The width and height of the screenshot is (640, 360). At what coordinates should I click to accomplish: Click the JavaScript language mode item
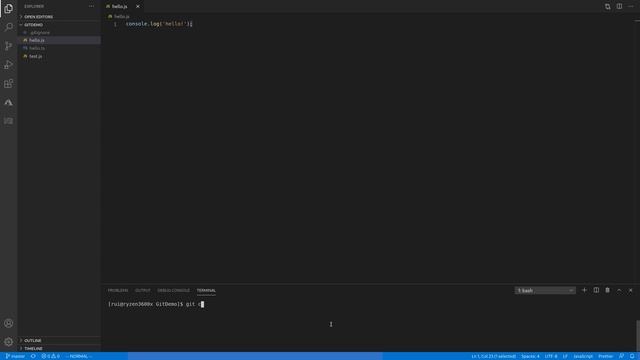583,356
